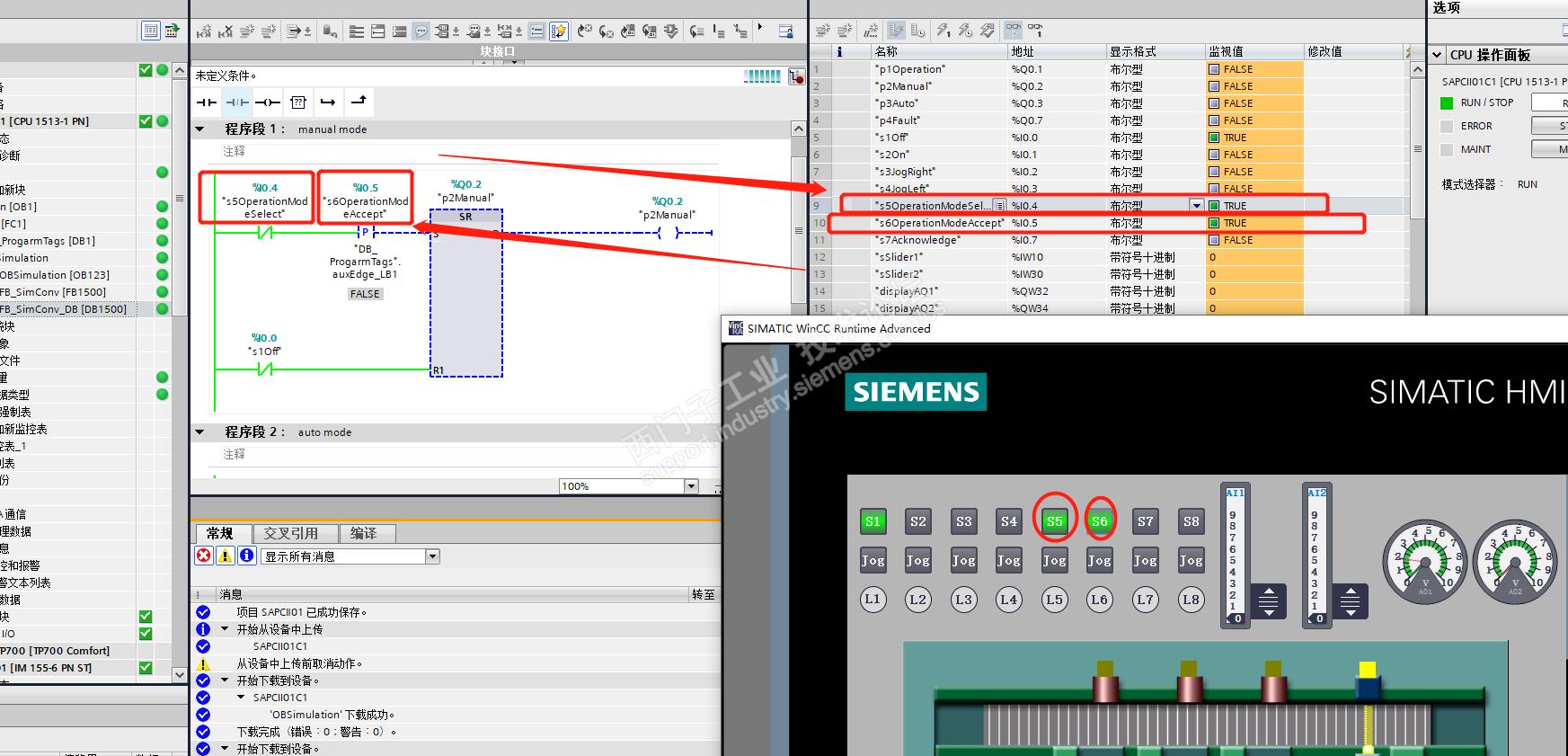Open the display format dropdown for s5OperationModeSelect
This screenshot has height=756, width=1568.
[x=1196, y=206]
